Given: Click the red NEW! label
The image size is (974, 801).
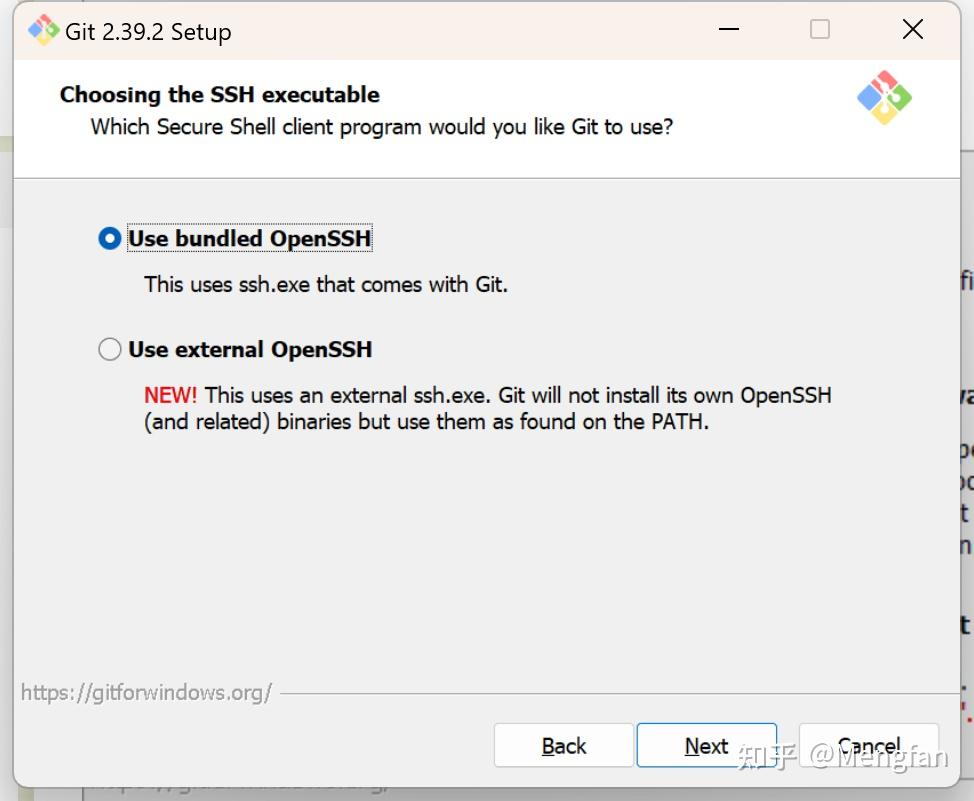Looking at the screenshot, I should tap(171, 395).
